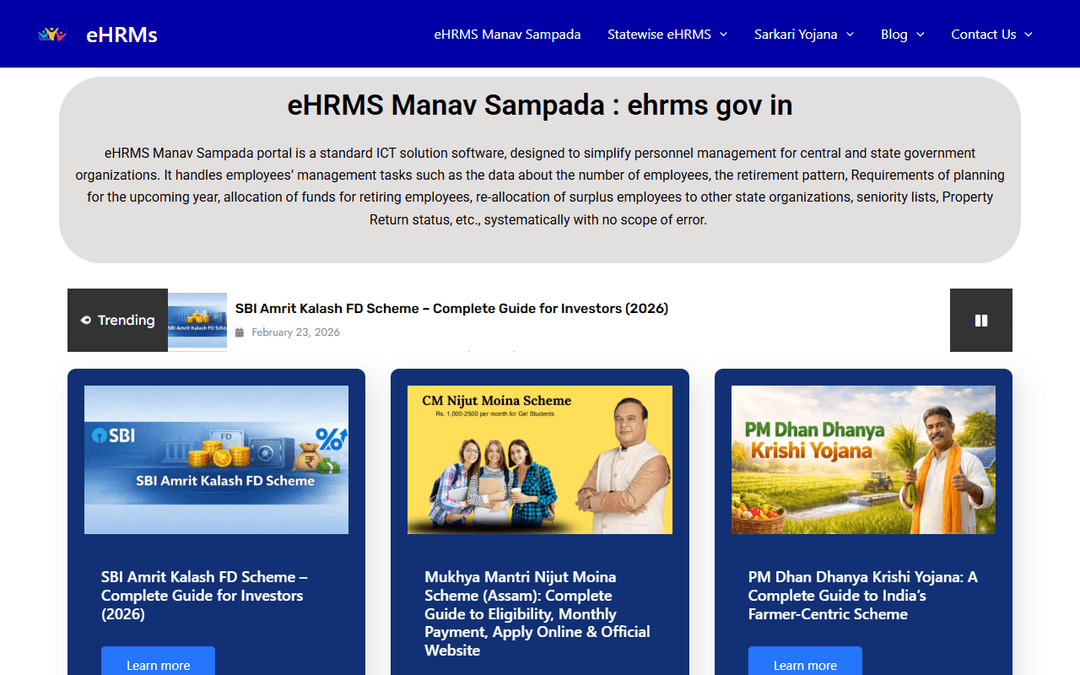Click the eHRMS portal description paragraph
The width and height of the screenshot is (1080, 675).
click(x=540, y=186)
